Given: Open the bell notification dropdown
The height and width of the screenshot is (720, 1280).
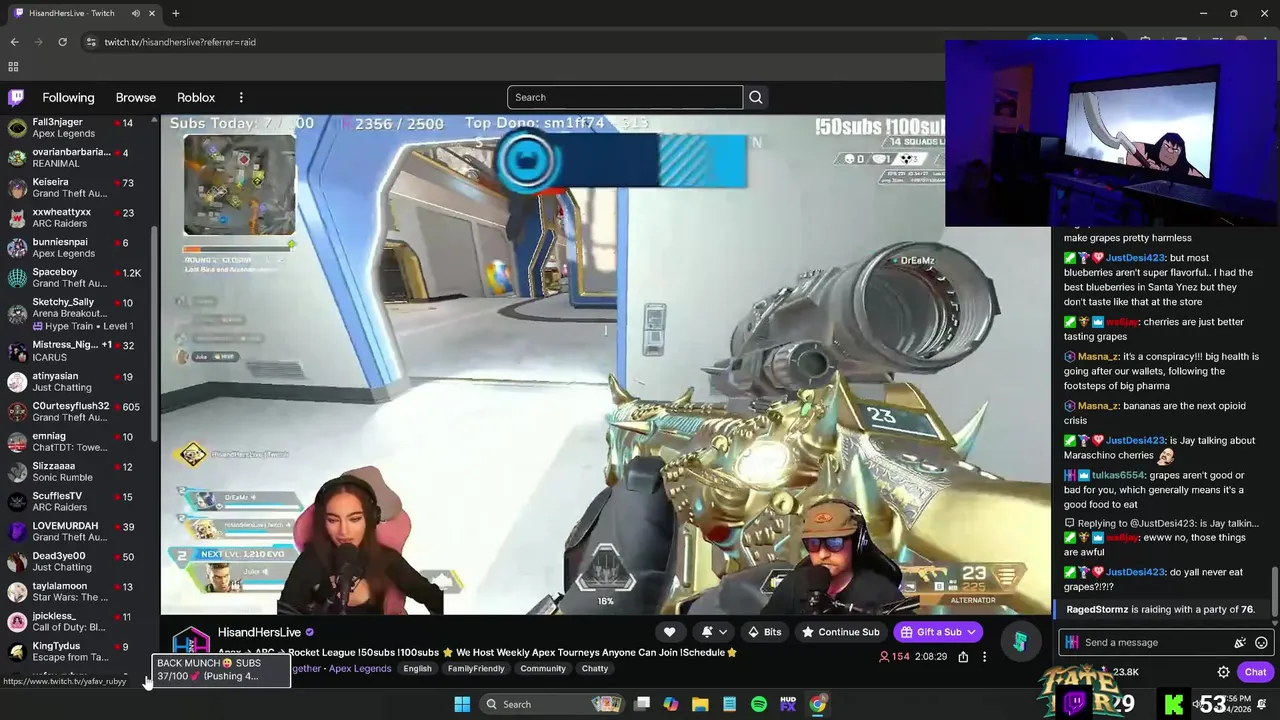Looking at the screenshot, I should click(714, 632).
